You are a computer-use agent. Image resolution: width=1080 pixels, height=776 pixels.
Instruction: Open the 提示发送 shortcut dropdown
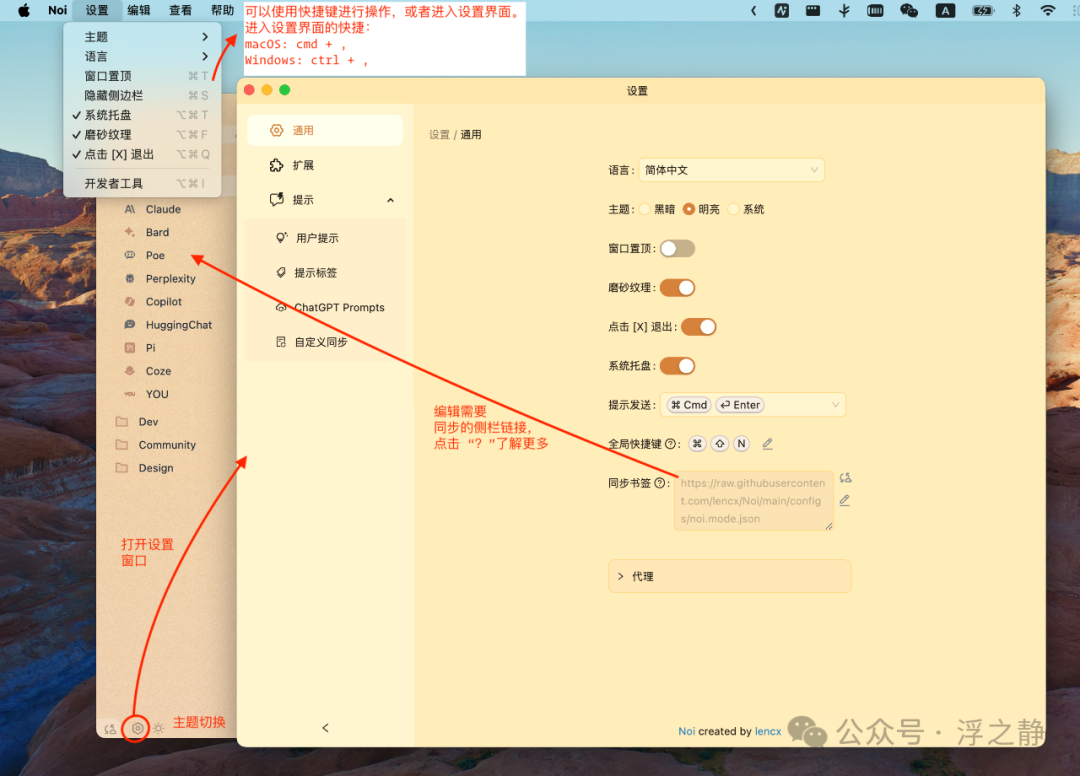tap(753, 405)
